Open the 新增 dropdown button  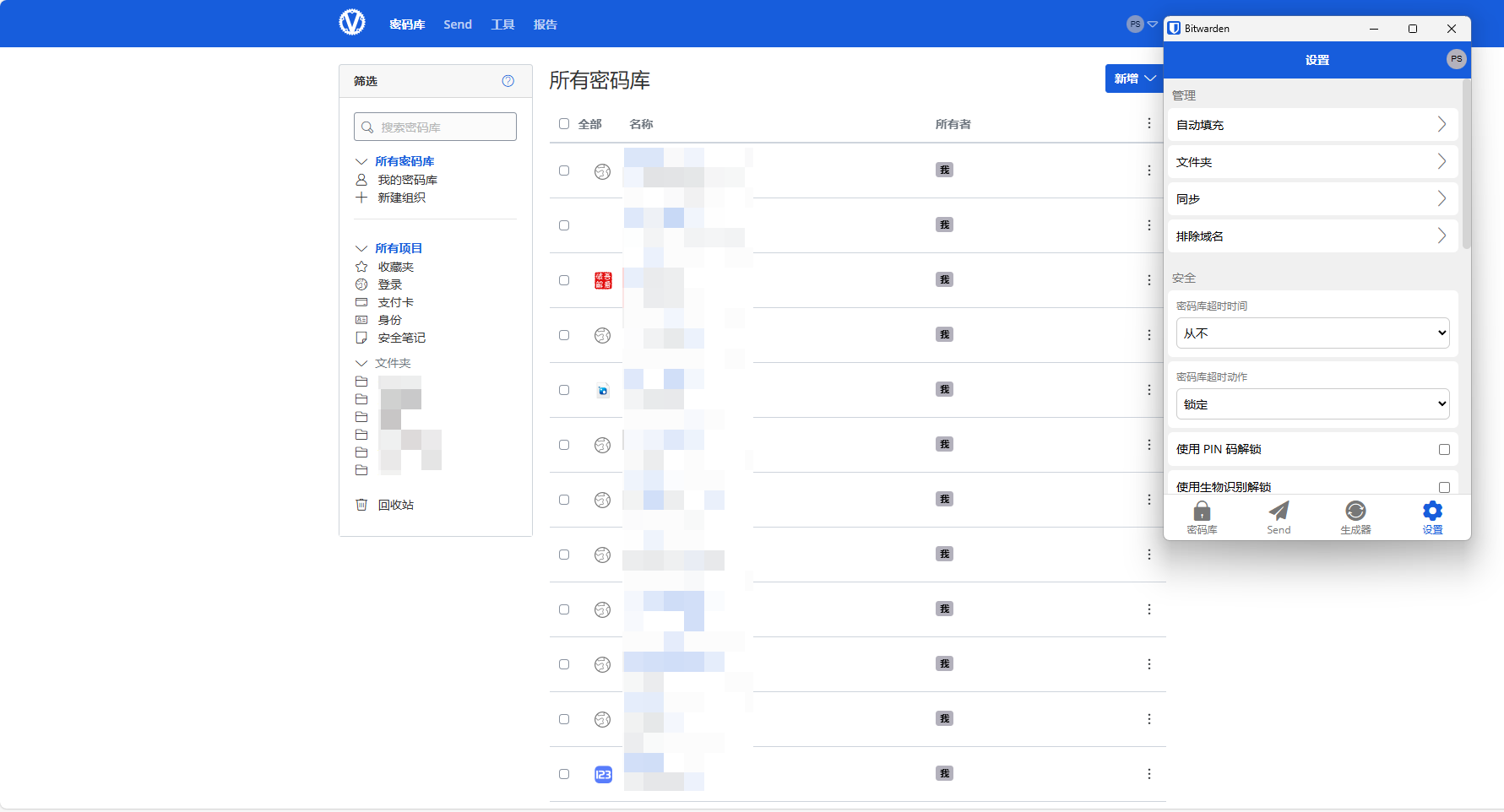tap(1134, 78)
